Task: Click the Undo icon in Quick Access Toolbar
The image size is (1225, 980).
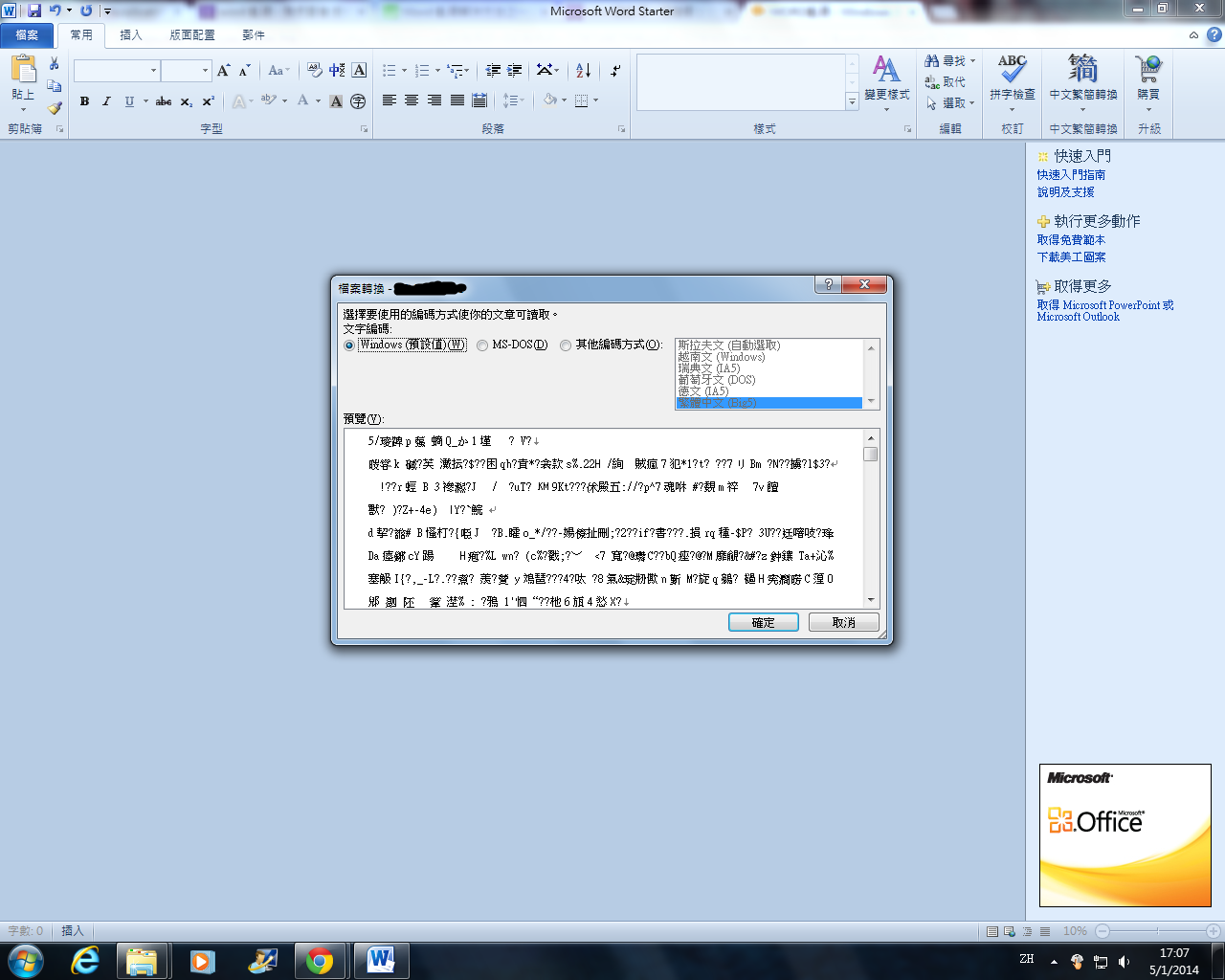Action: pos(56,11)
